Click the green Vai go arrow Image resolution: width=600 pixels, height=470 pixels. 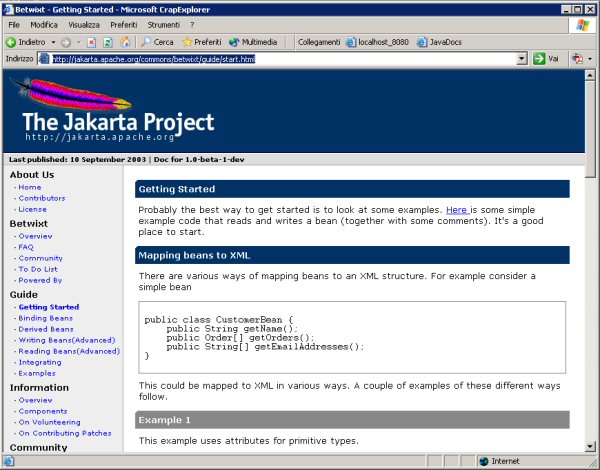539,59
